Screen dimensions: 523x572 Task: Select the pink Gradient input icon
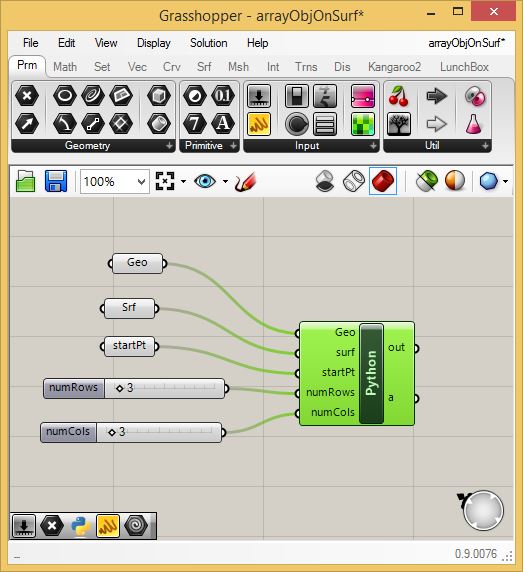(363, 96)
